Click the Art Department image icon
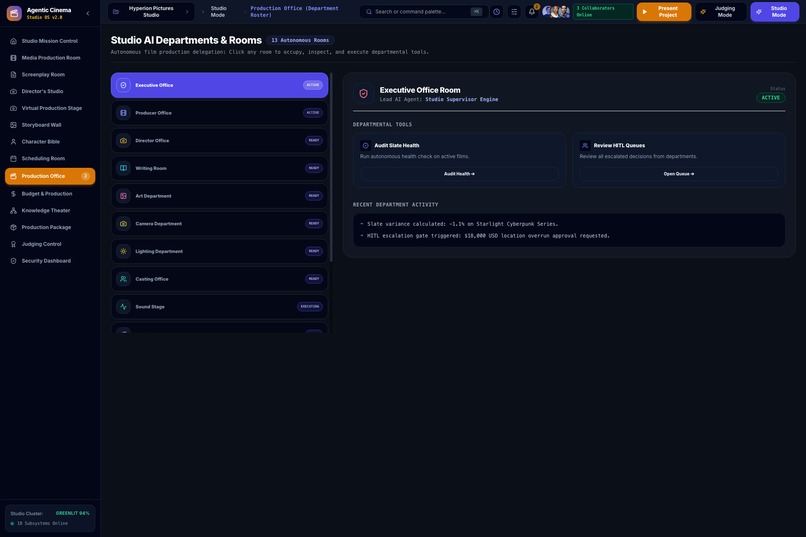This screenshot has width=806, height=537. pyautogui.click(x=123, y=196)
